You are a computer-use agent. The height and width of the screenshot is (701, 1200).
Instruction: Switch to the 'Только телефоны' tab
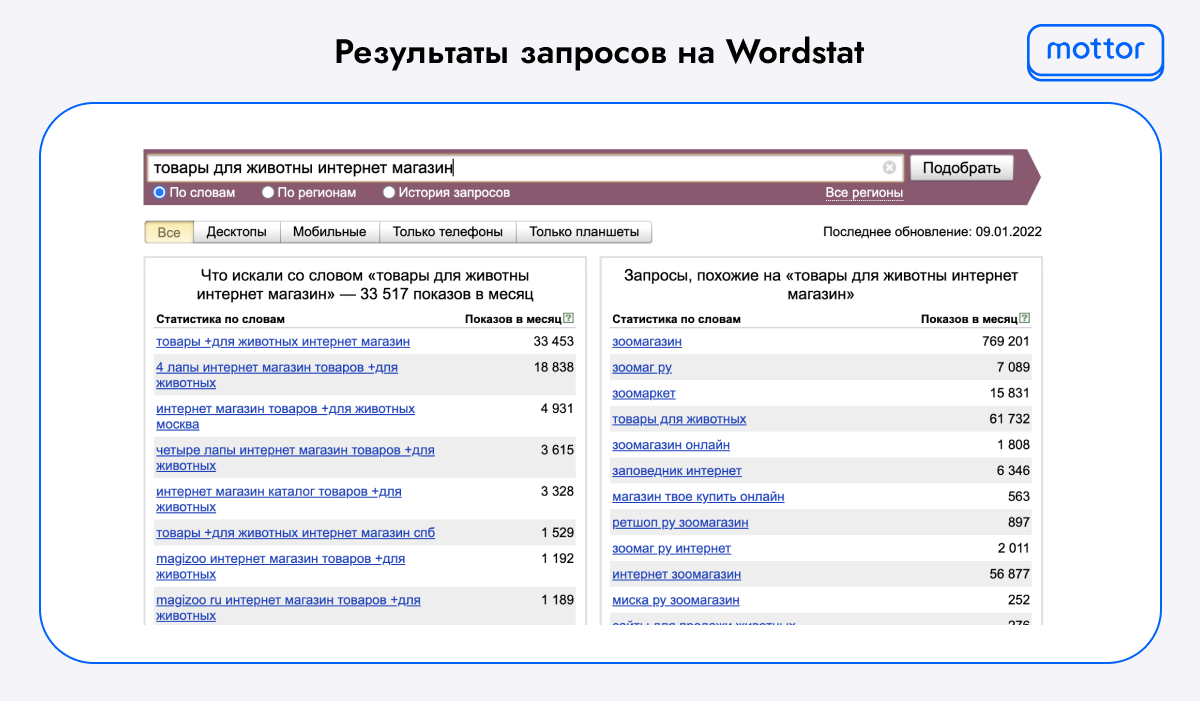pos(447,232)
